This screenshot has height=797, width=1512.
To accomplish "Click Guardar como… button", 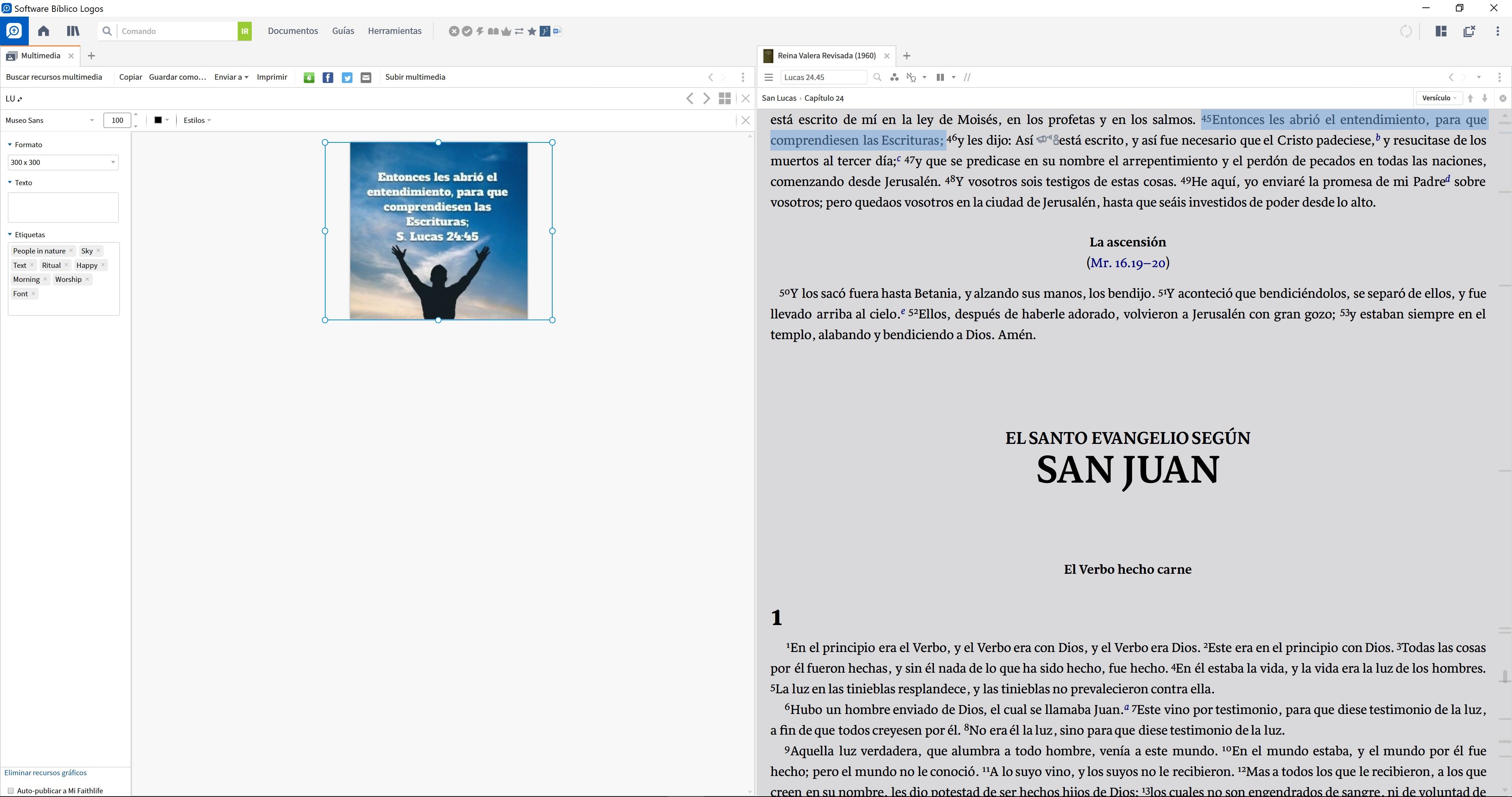I will coord(177,77).
